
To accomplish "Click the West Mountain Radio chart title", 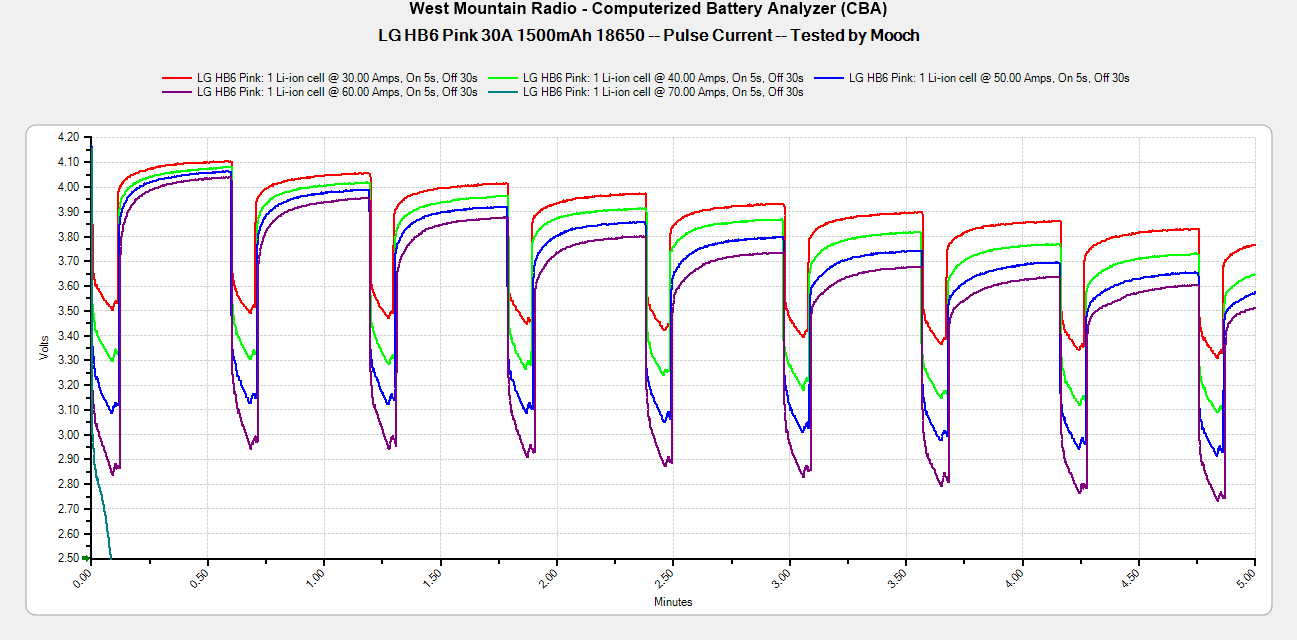I will coord(648,9).
